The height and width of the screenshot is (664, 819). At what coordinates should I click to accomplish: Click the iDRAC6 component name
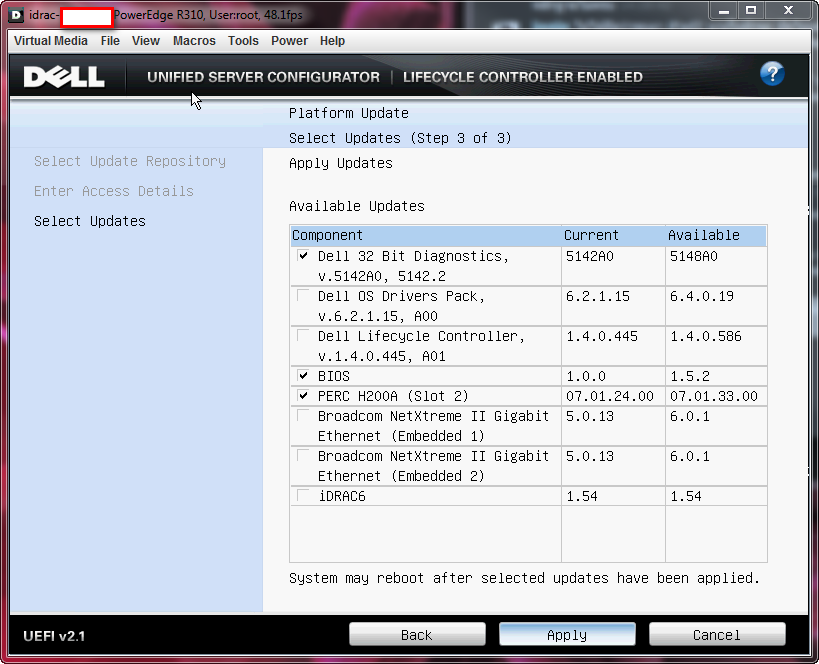click(342, 496)
